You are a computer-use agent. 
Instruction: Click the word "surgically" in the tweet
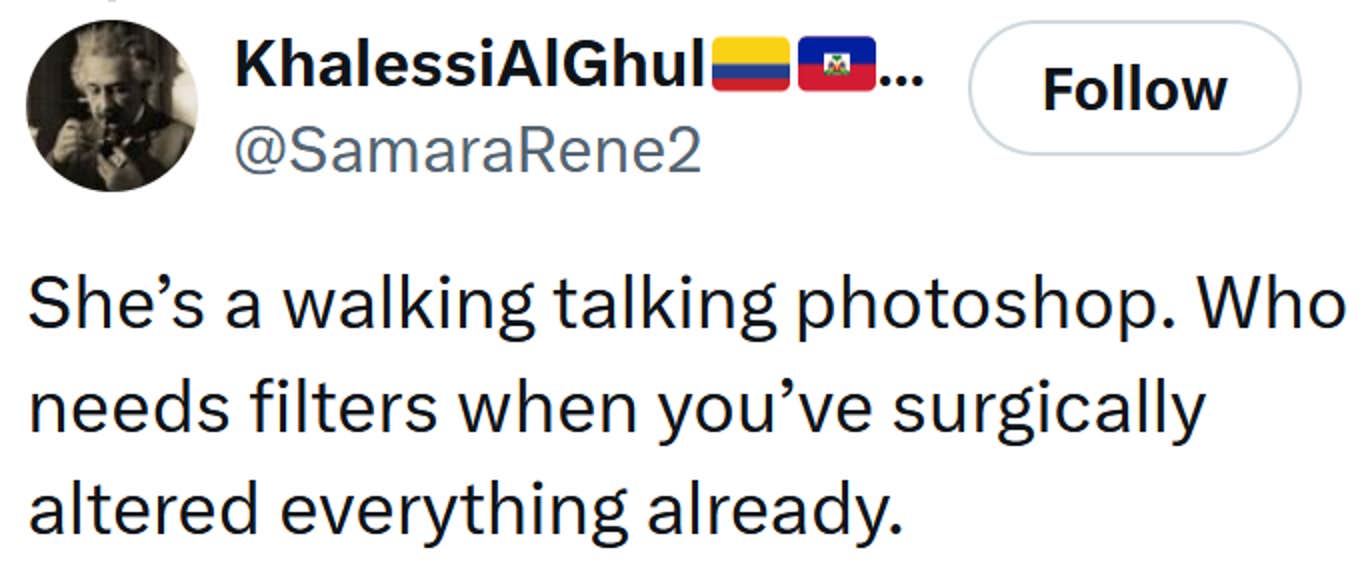(1048, 409)
